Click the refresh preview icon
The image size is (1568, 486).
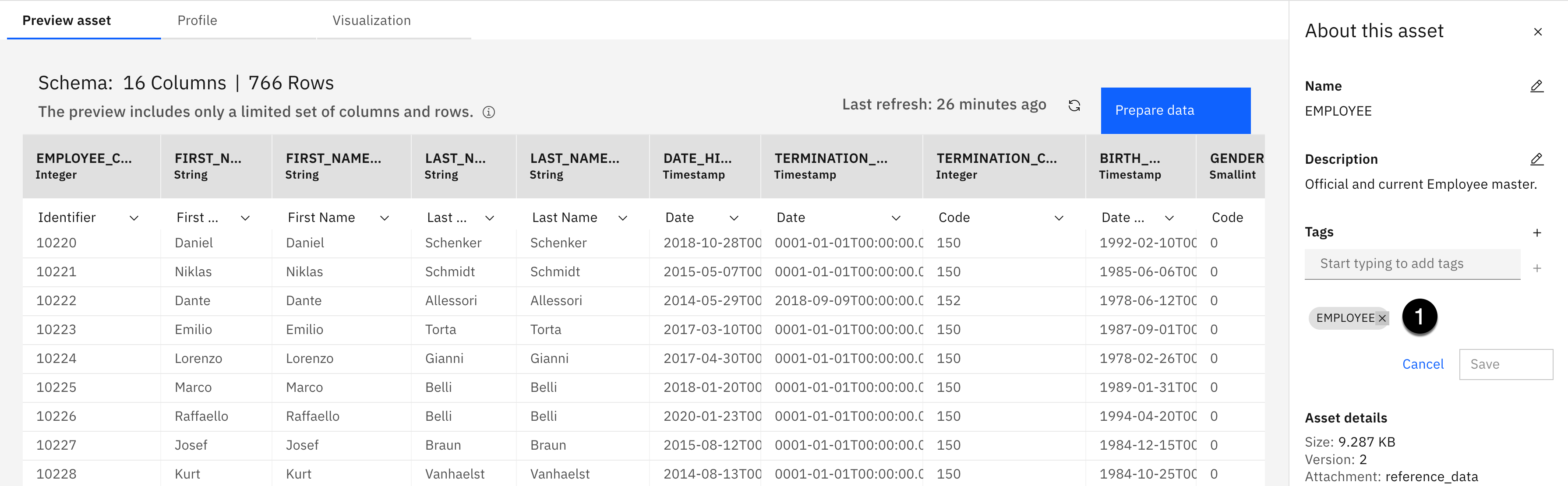[x=1074, y=106]
